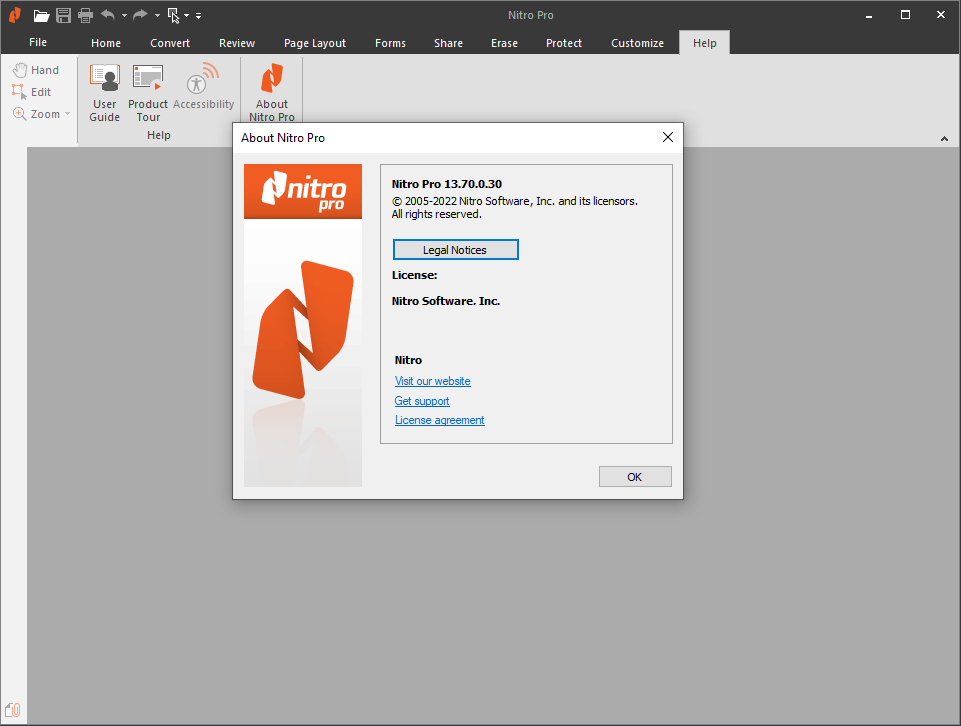Select the Help ribbon tab
This screenshot has width=961, height=726.
tap(705, 43)
